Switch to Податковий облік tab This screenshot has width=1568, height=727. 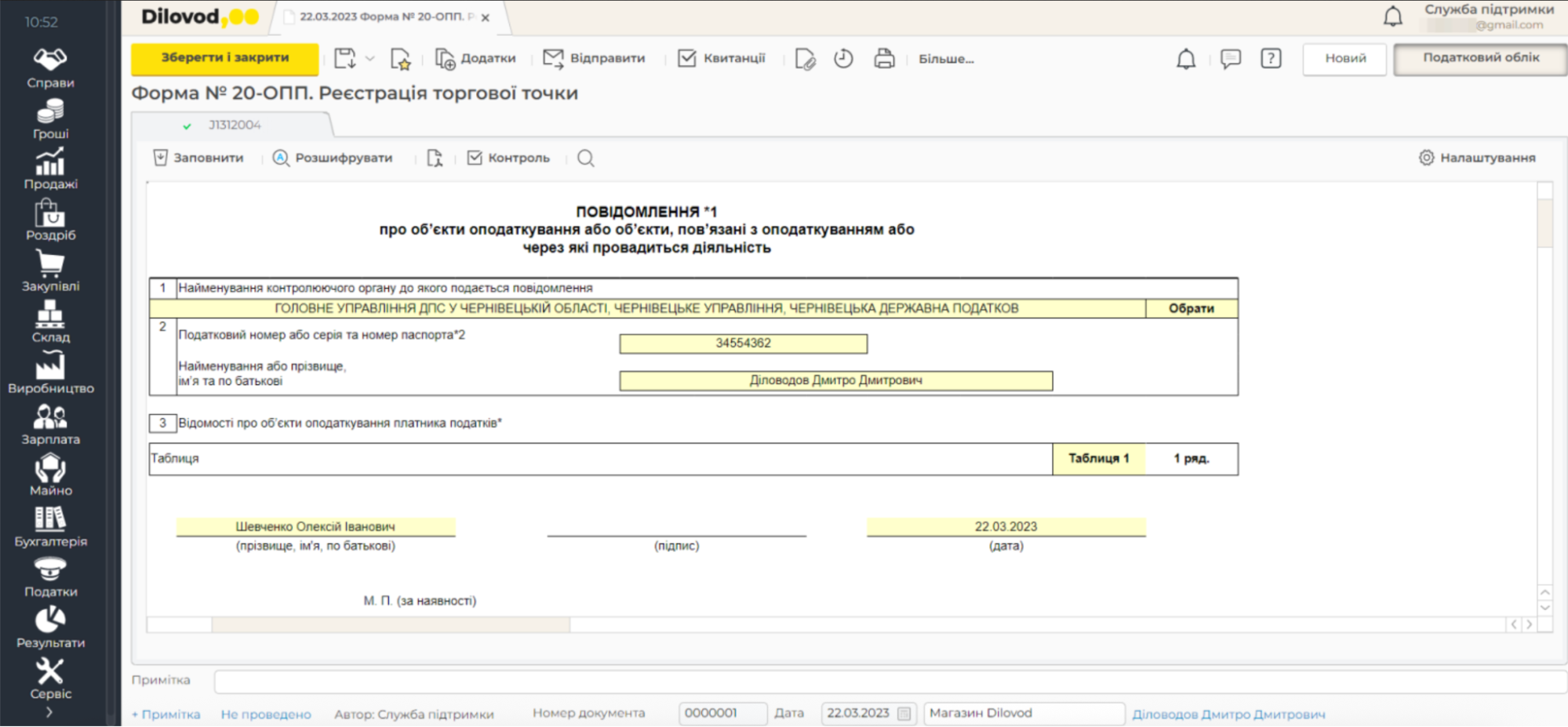tap(1480, 59)
